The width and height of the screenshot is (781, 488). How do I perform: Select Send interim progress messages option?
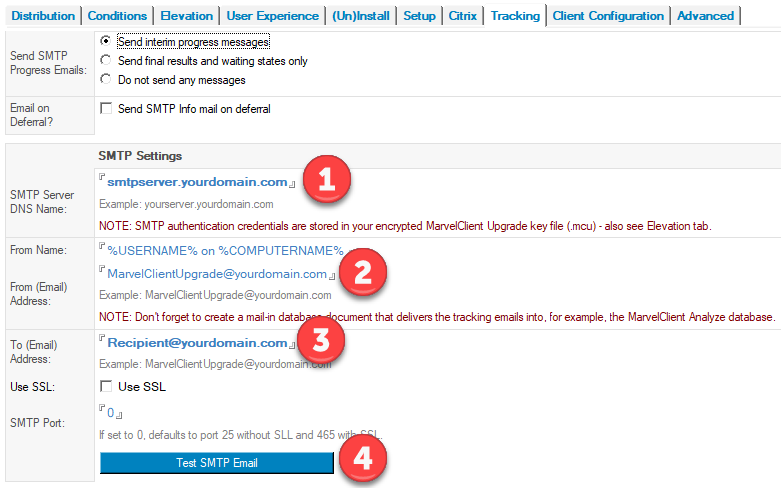[x=107, y=42]
